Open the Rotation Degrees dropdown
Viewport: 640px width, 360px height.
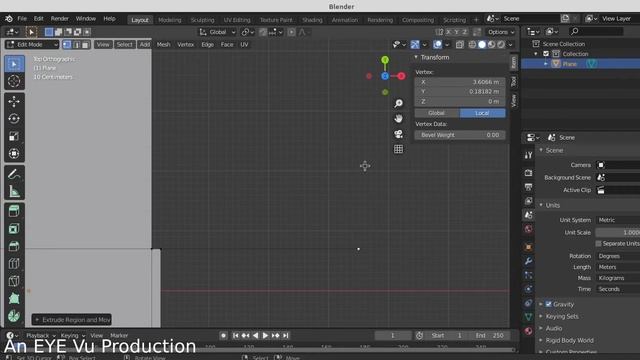[618, 256]
